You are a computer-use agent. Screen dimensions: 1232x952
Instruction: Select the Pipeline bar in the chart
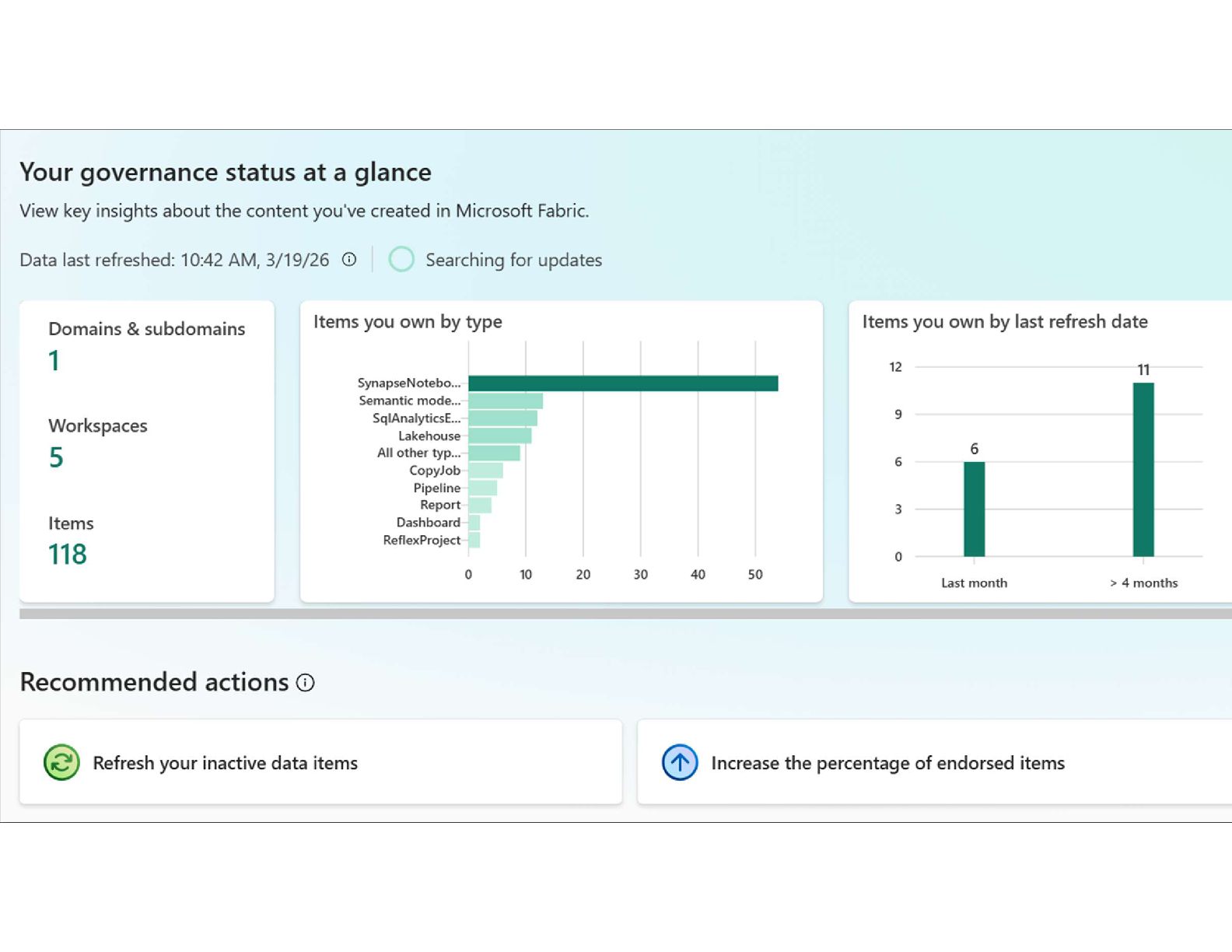tap(482, 488)
